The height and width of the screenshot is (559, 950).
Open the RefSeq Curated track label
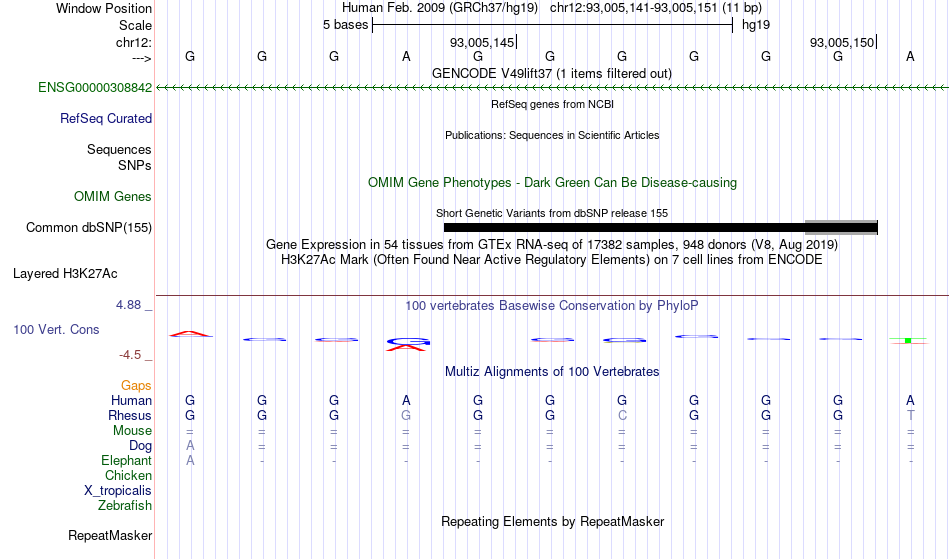tap(106, 119)
